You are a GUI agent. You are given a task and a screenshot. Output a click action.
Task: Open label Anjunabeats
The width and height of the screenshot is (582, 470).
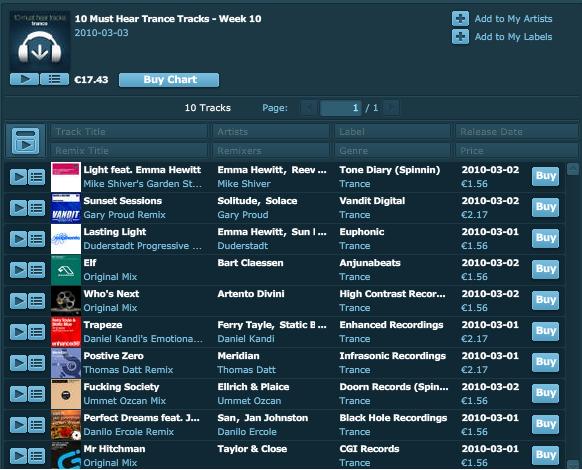(370, 263)
